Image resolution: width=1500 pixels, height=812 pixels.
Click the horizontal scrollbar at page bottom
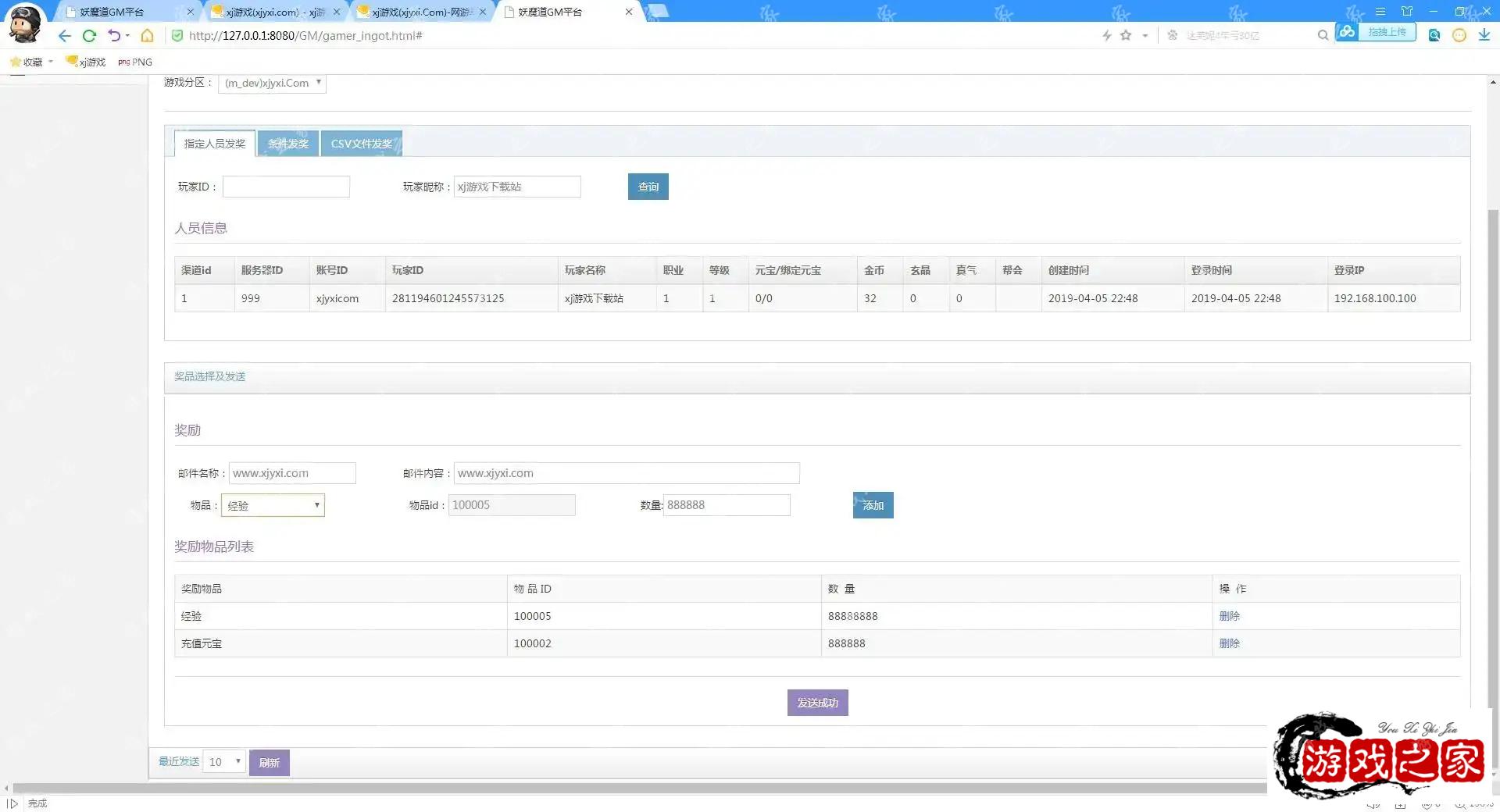coord(625,788)
